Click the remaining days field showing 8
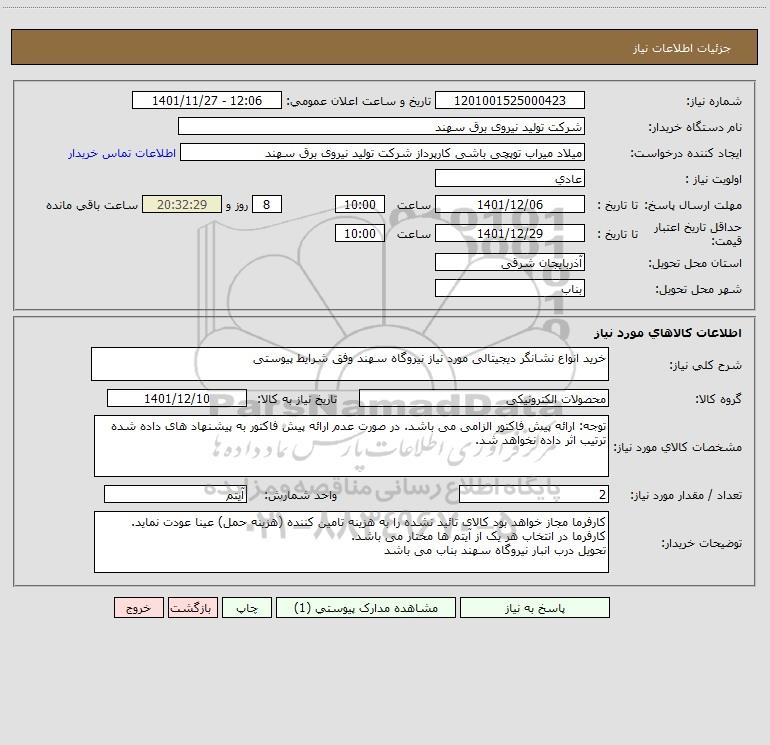 pos(267,204)
